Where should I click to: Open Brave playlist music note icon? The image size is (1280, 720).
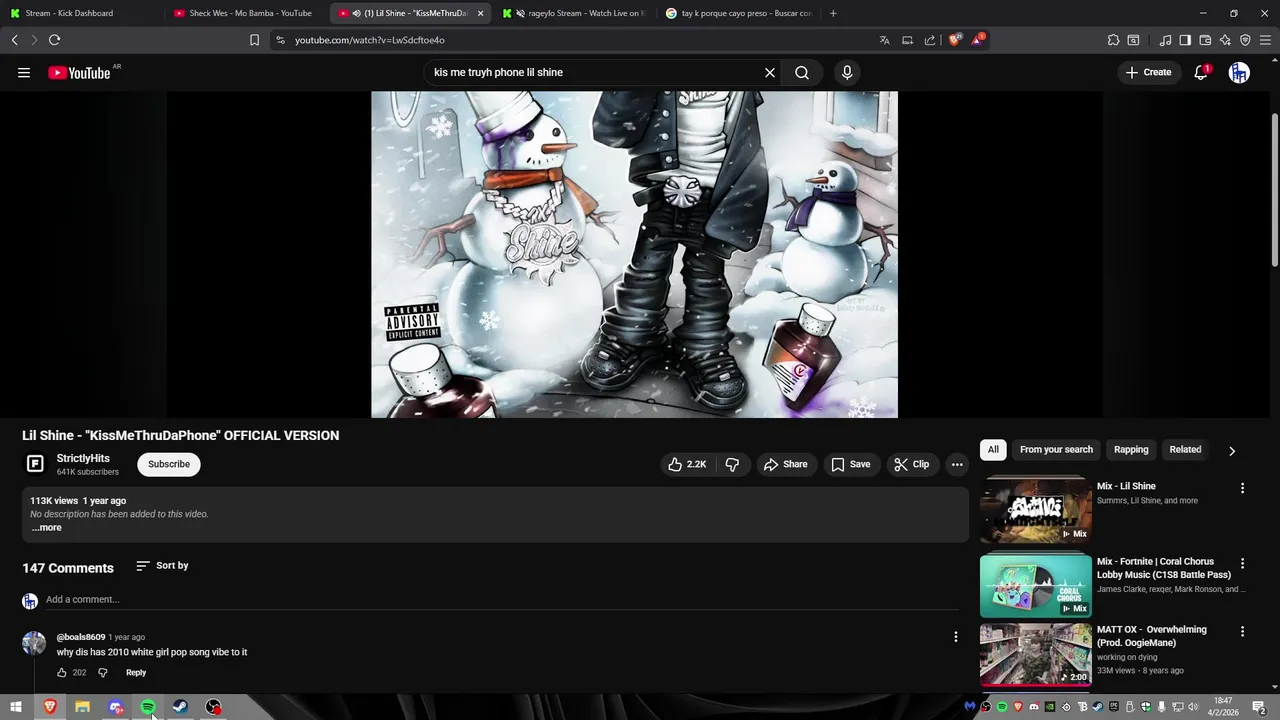click(x=1165, y=40)
